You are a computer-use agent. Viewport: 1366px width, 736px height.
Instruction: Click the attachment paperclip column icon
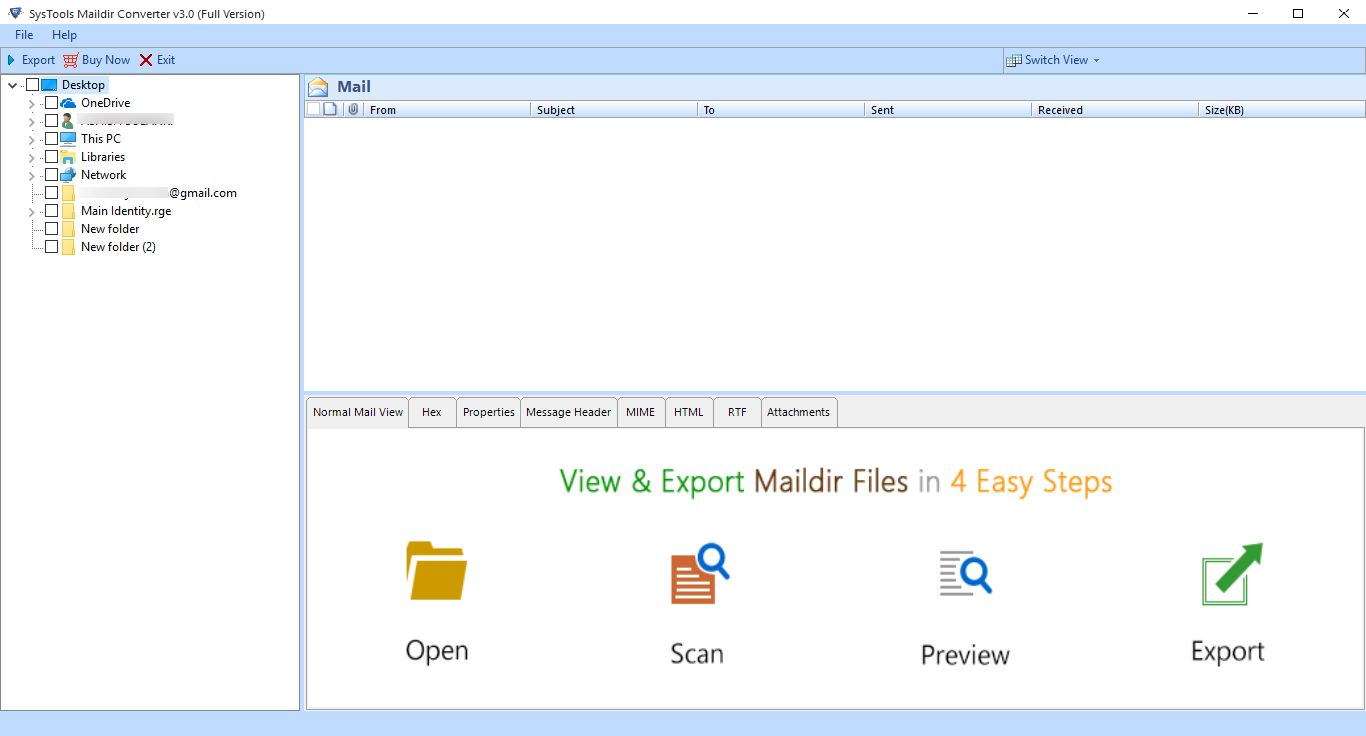(x=352, y=109)
